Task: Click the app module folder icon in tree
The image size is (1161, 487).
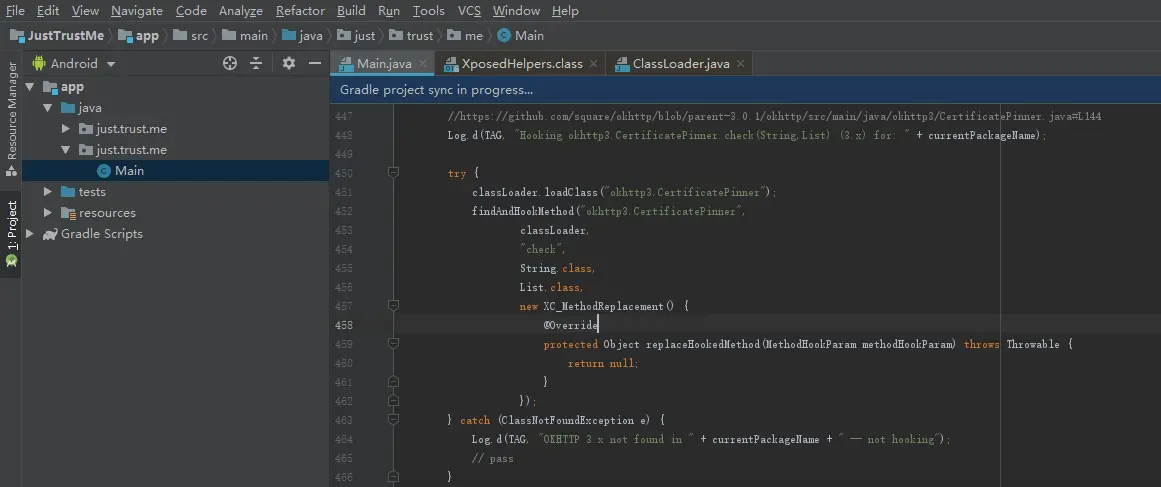Action: (x=50, y=87)
